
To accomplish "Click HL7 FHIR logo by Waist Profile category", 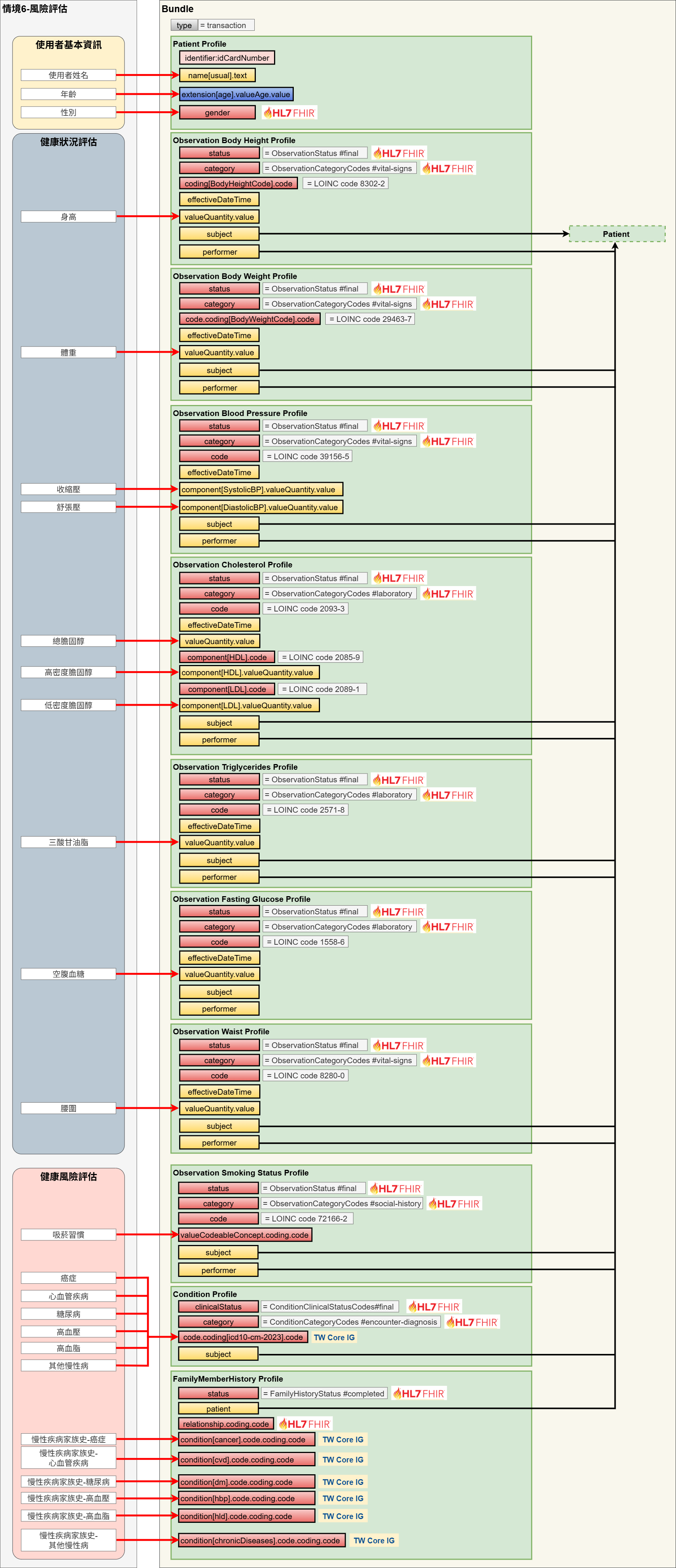I will [448, 1061].
